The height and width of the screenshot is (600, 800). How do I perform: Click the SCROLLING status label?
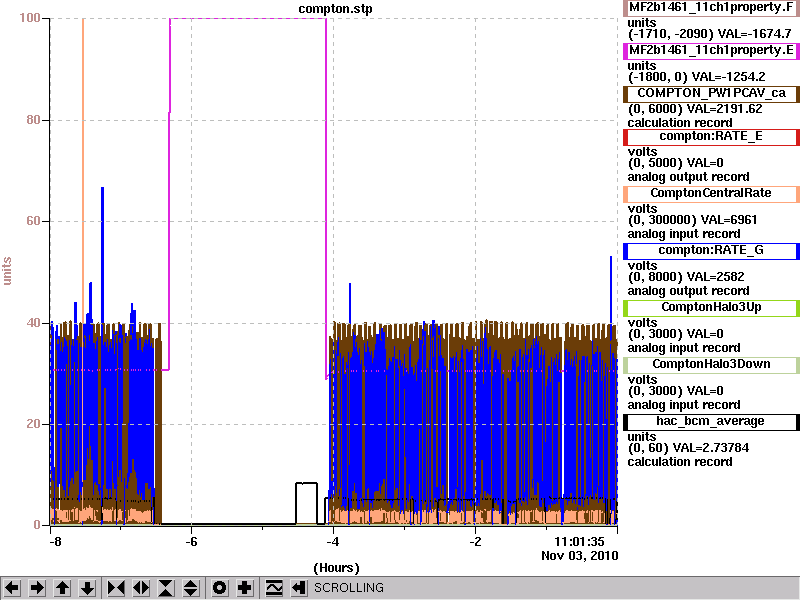point(348,588)
